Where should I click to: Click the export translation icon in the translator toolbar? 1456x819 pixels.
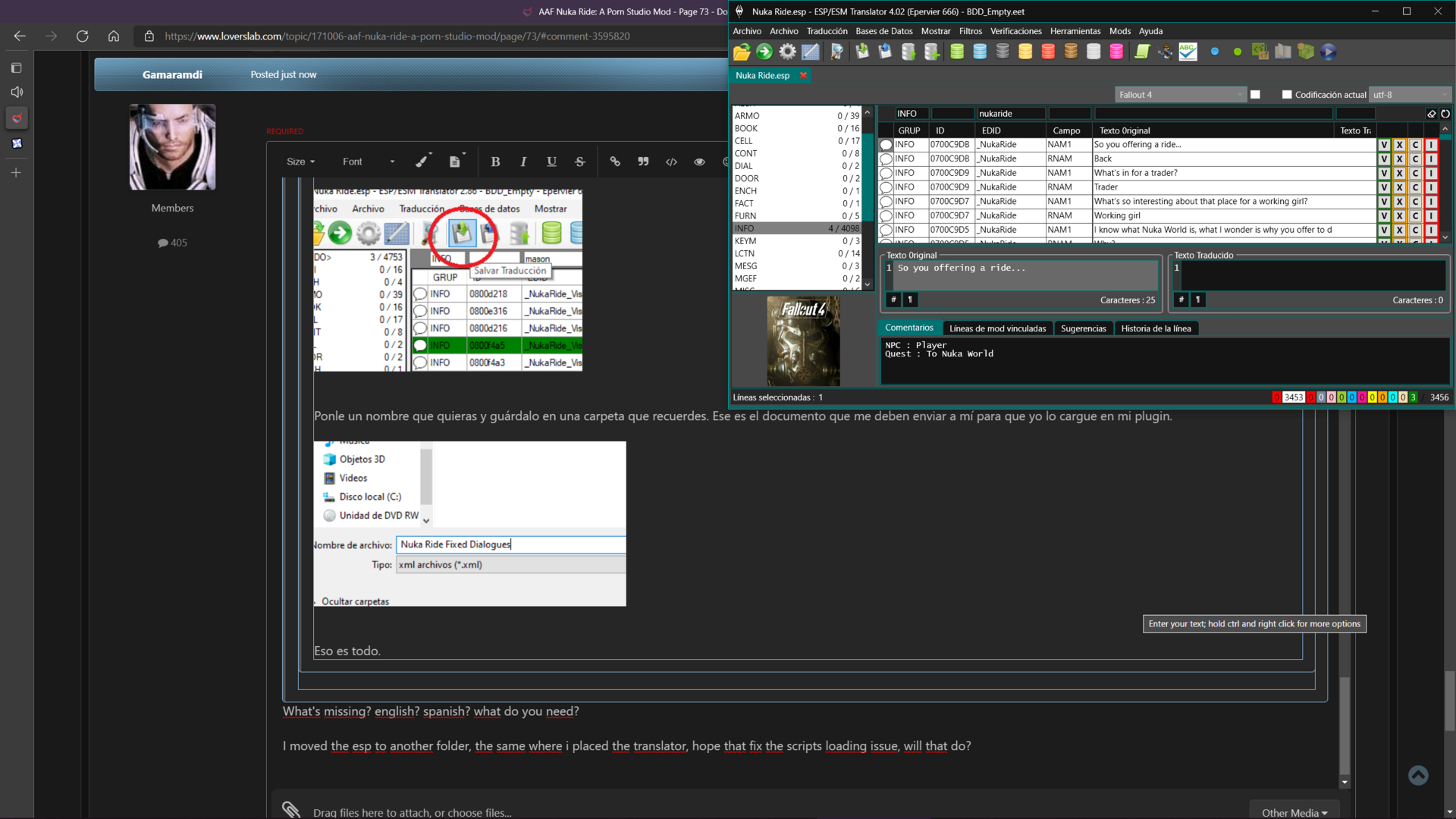click(885, 52)
